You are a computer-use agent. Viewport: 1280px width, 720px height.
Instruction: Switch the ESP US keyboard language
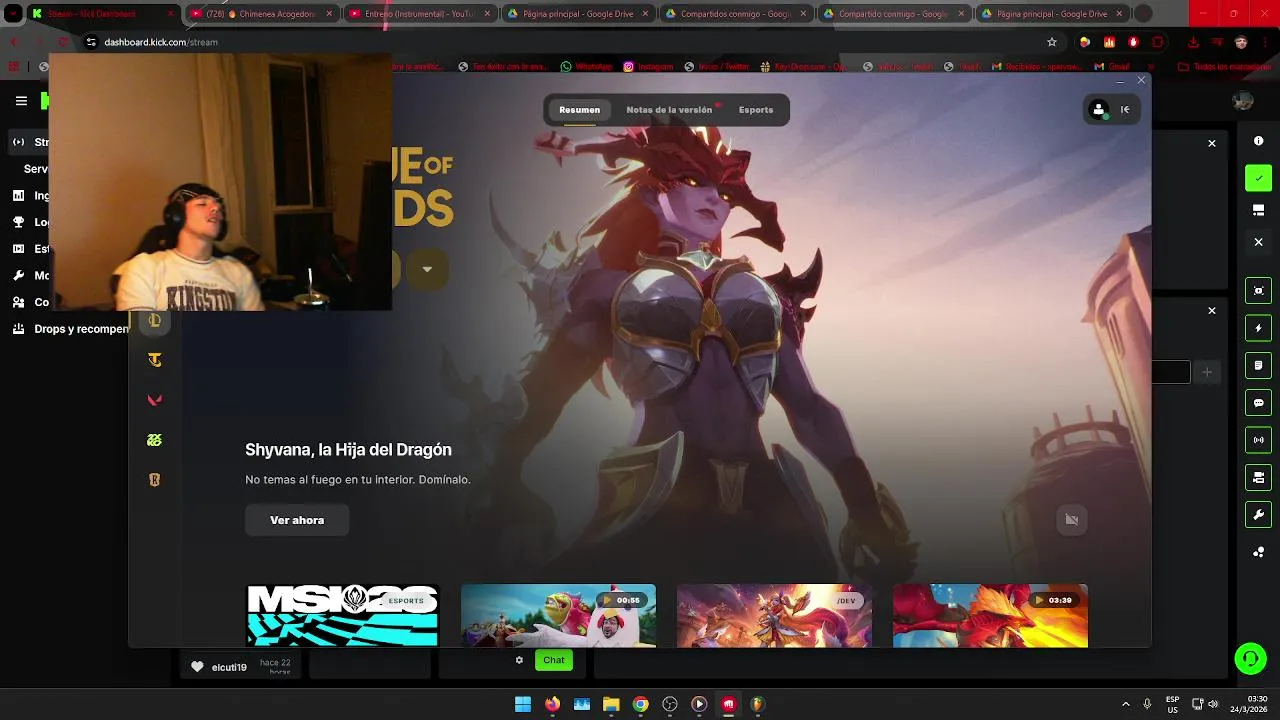(x=1172, y=704)
